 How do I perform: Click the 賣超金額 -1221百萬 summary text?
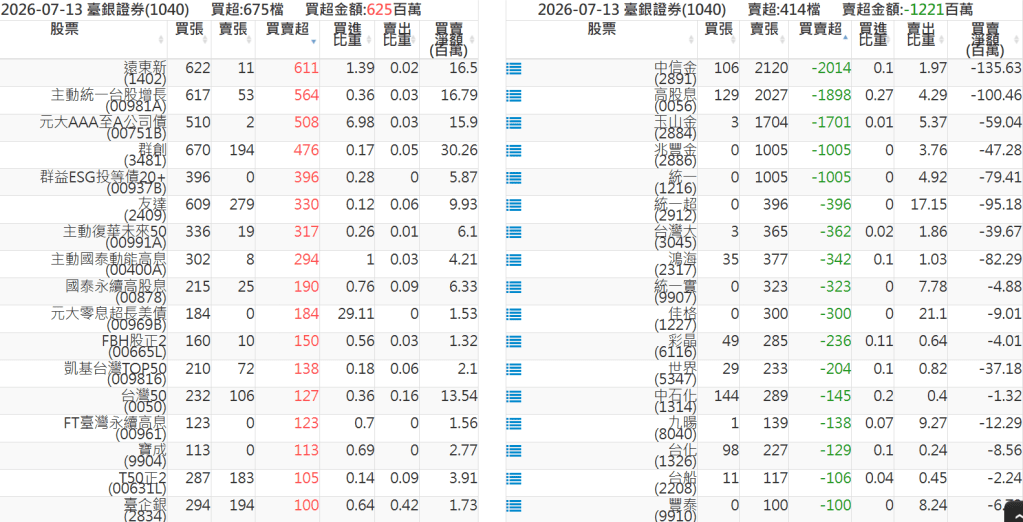[x=908, y=10]
